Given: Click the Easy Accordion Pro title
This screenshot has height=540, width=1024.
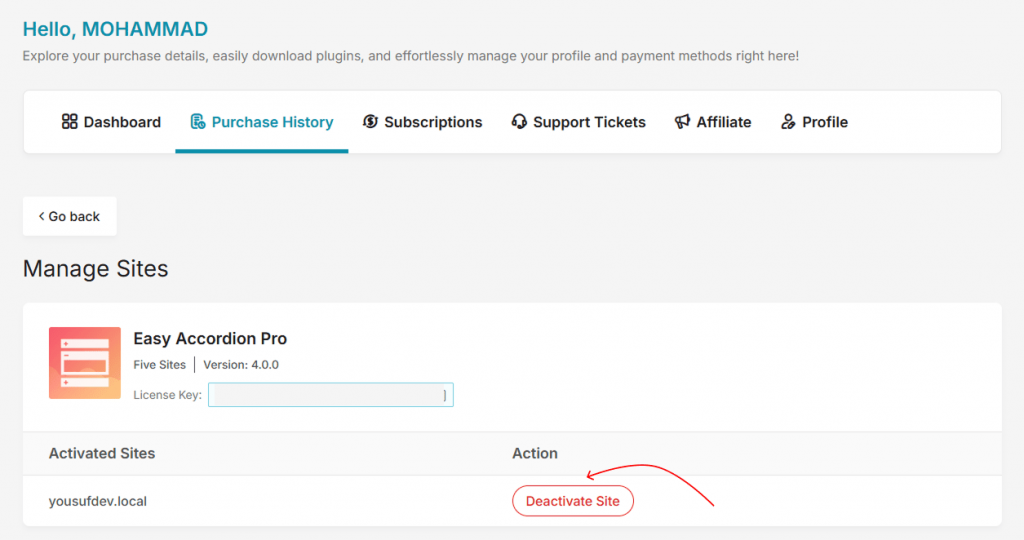Looking at the screenshot, I should pos(210,338).
